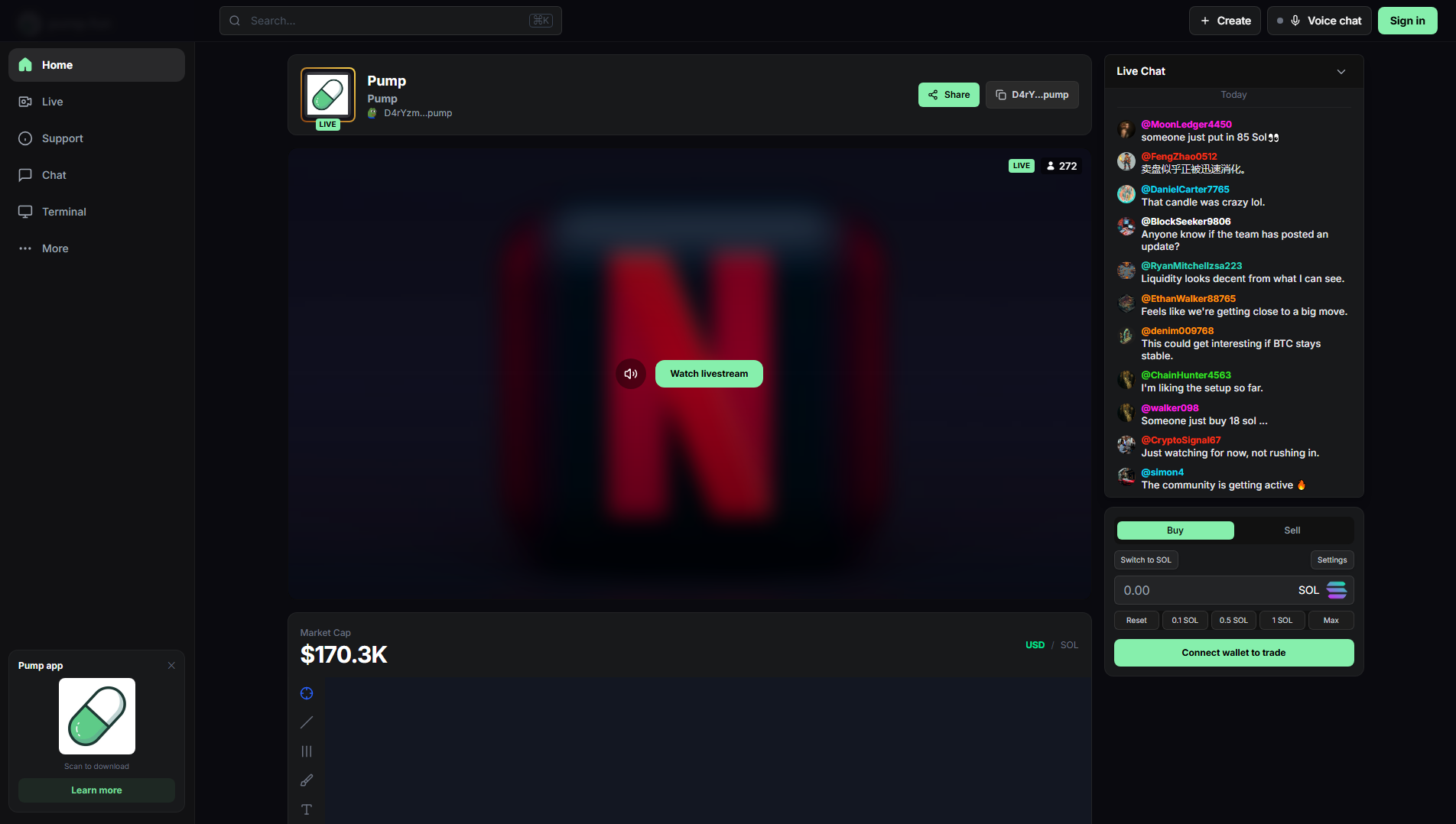Click the site logo at top left
Screen dimensions: 1456x824
(x=67, y=23)
